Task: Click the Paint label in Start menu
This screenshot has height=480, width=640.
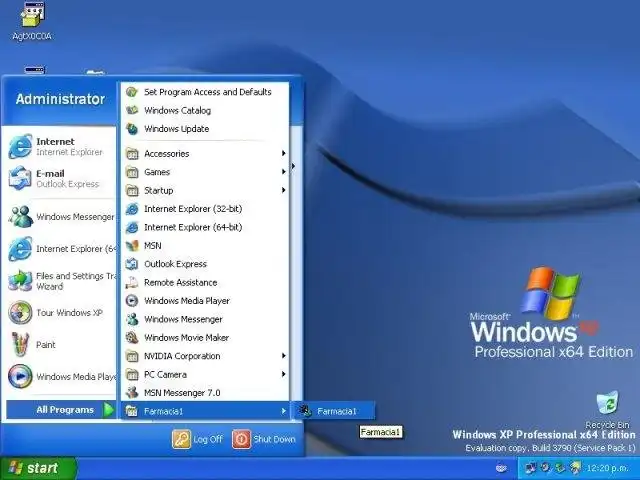Action: click(x=46, y=345)
